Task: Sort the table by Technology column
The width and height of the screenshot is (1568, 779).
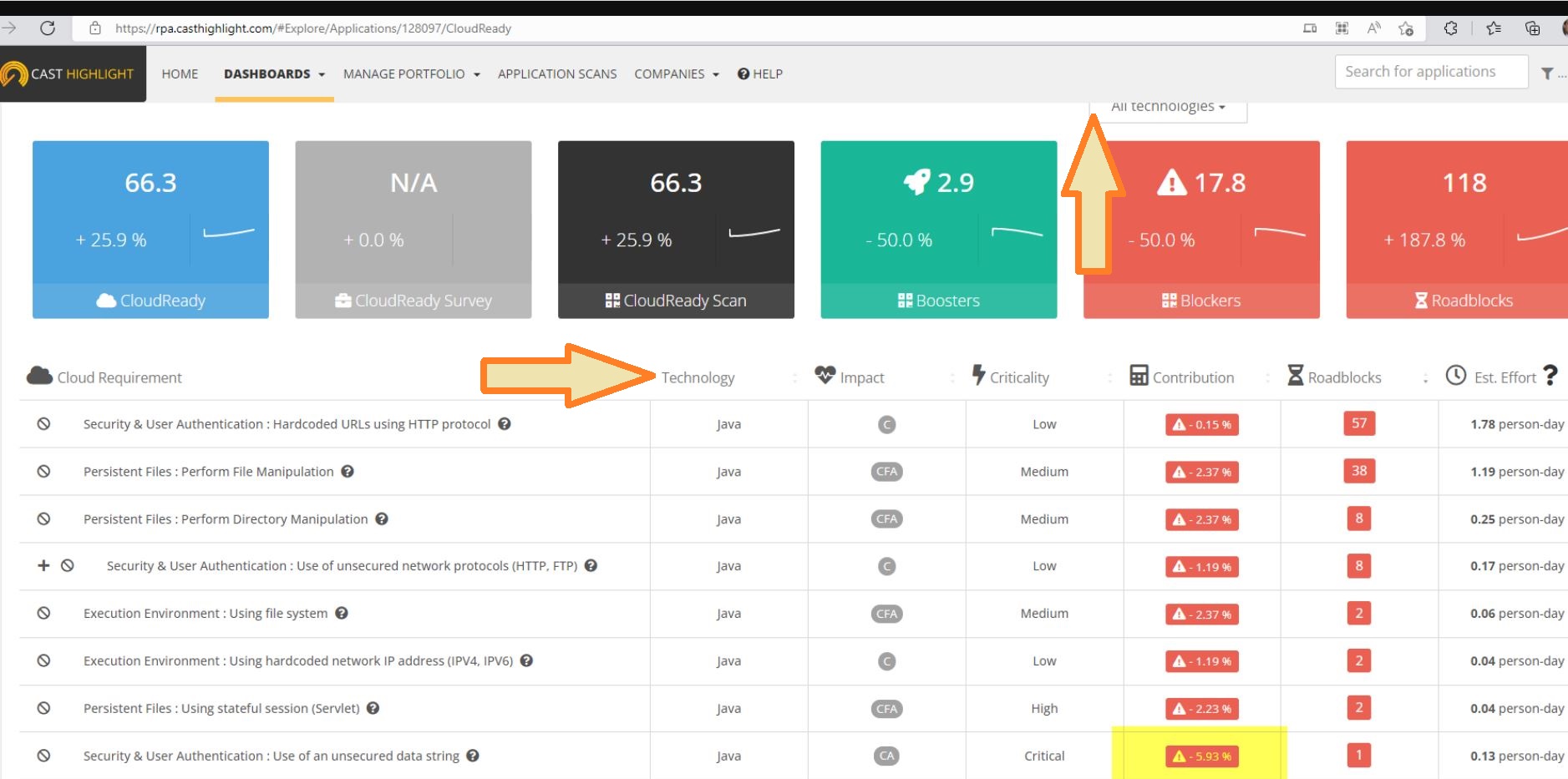Action: [x=698, y=377]
